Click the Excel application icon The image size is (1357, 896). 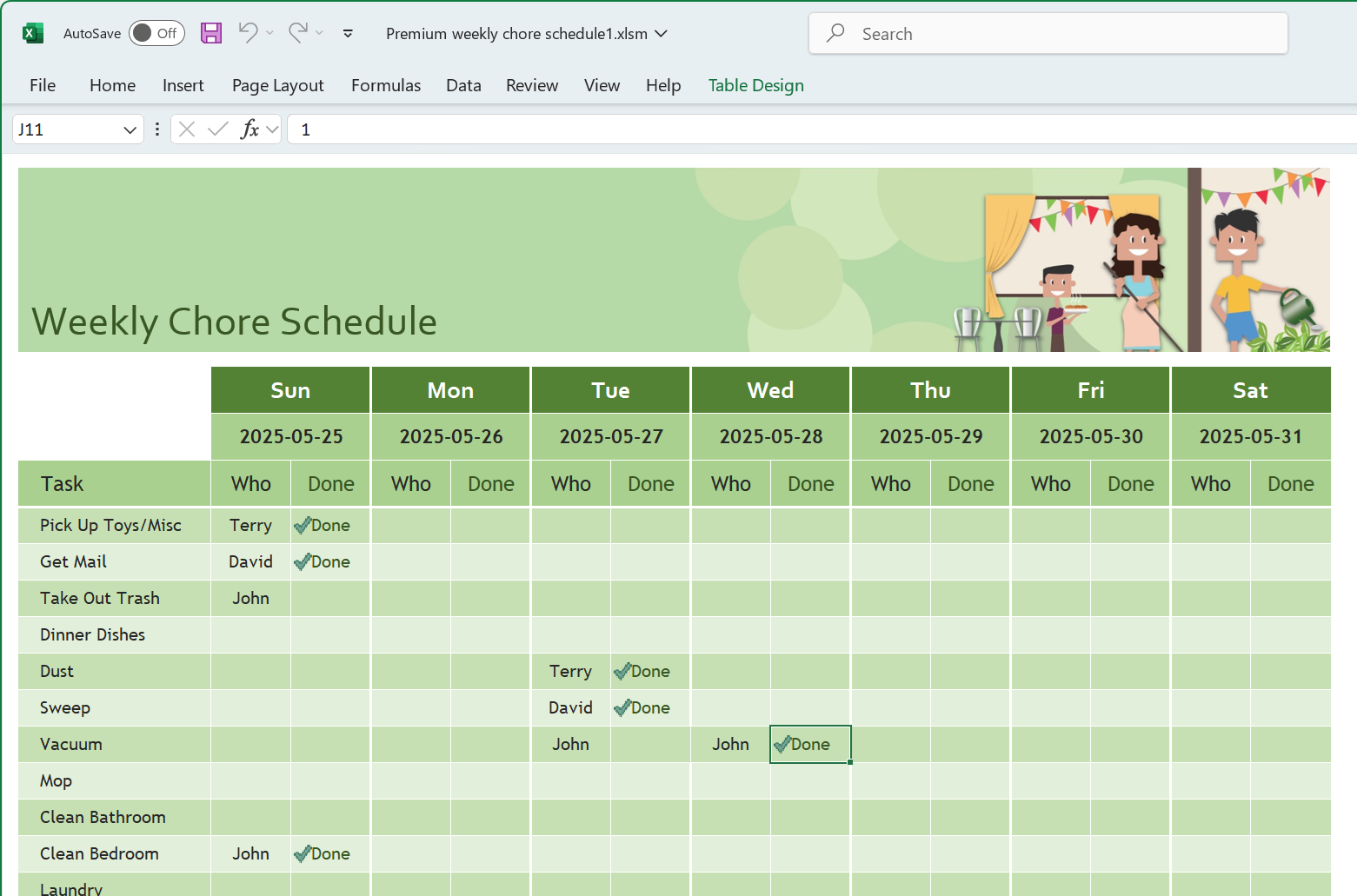click(33, 33)
